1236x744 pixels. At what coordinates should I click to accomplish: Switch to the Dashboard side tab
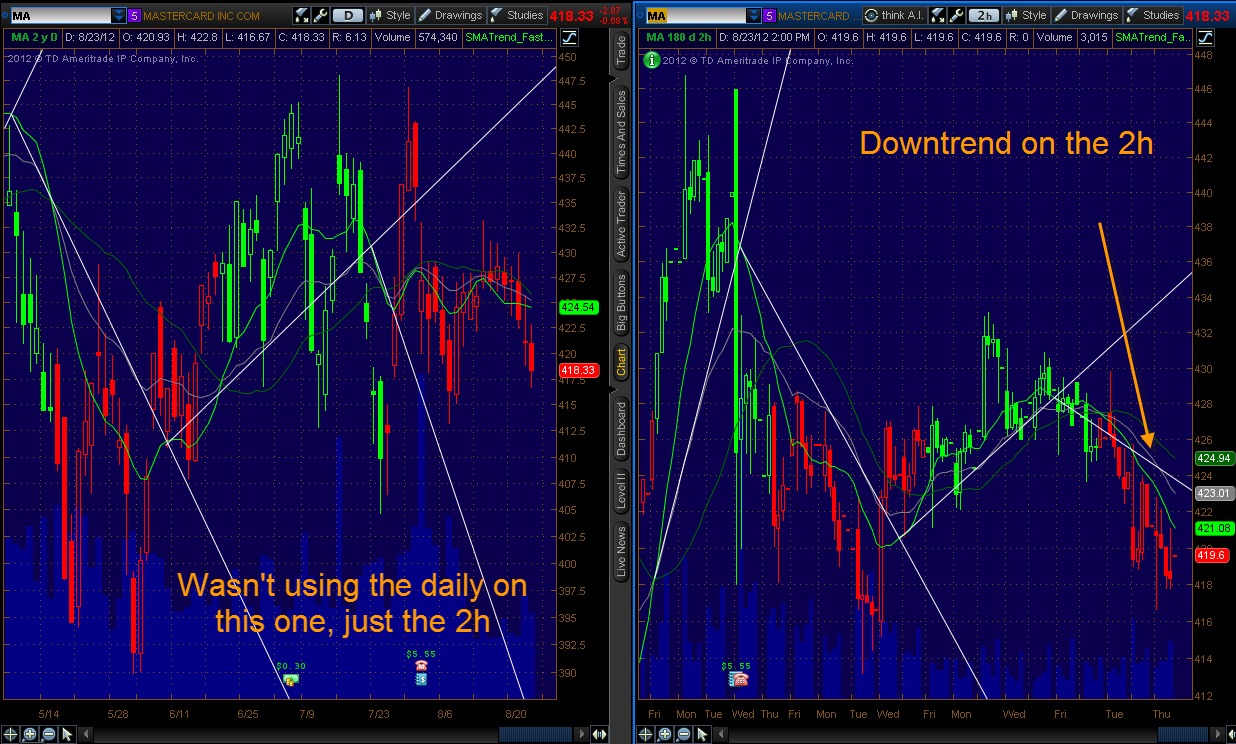(621, 429)
